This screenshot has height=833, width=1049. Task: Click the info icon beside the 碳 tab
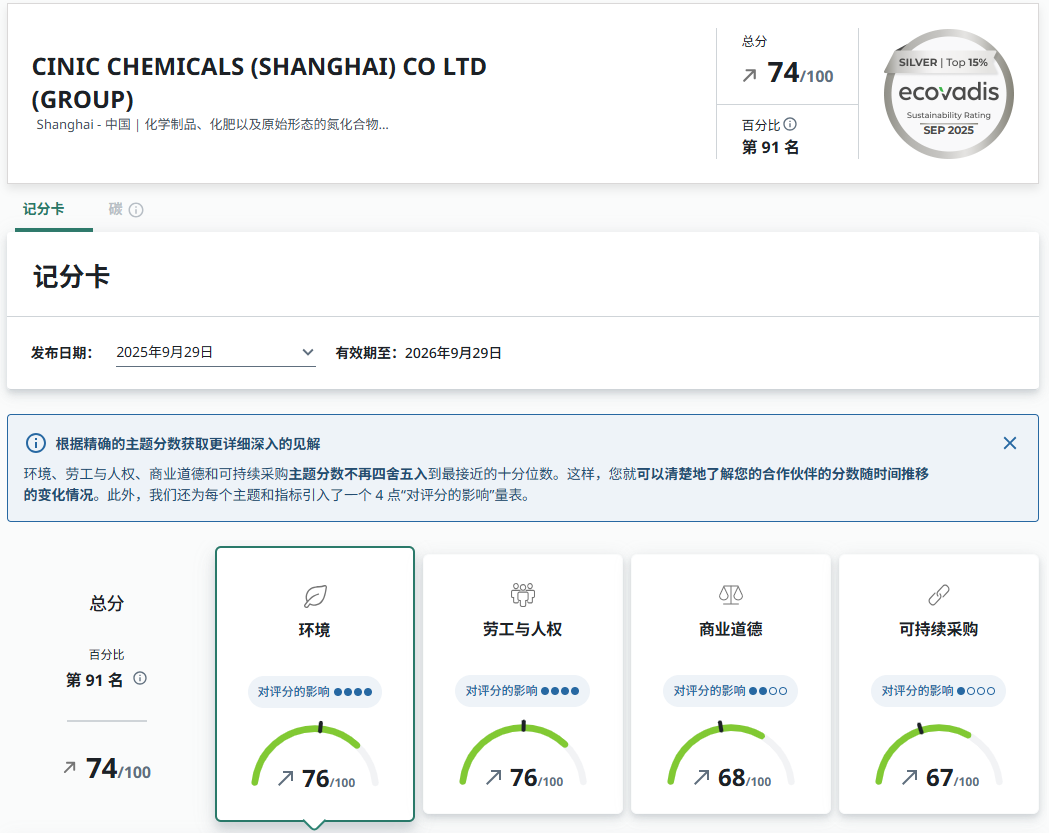136,210
